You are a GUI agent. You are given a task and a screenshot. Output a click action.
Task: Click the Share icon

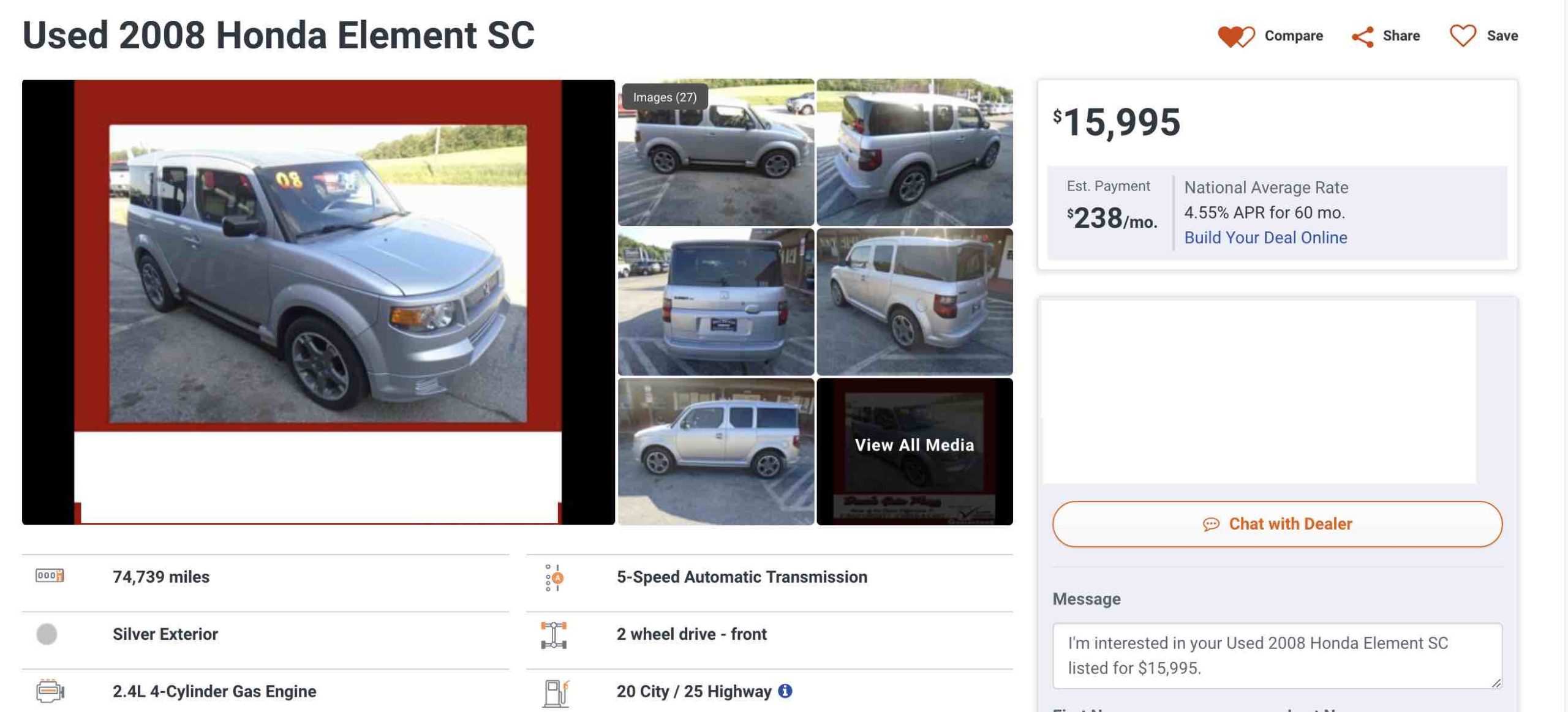coord(1362,36)
